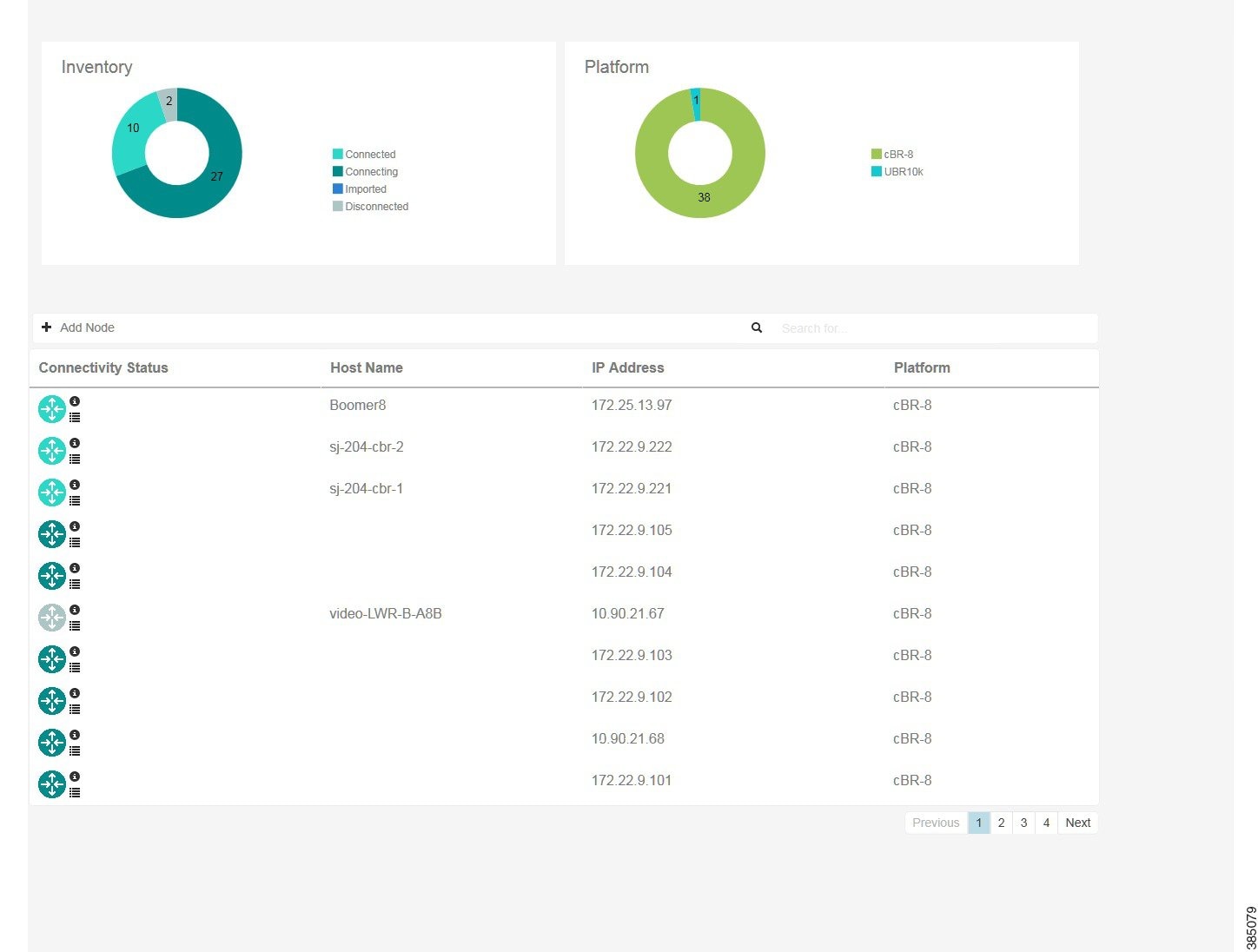The image size is (1258, 952).
Task: Select the grayed router icon for video-LWR-B-A8B
Action: pos(52,617)
